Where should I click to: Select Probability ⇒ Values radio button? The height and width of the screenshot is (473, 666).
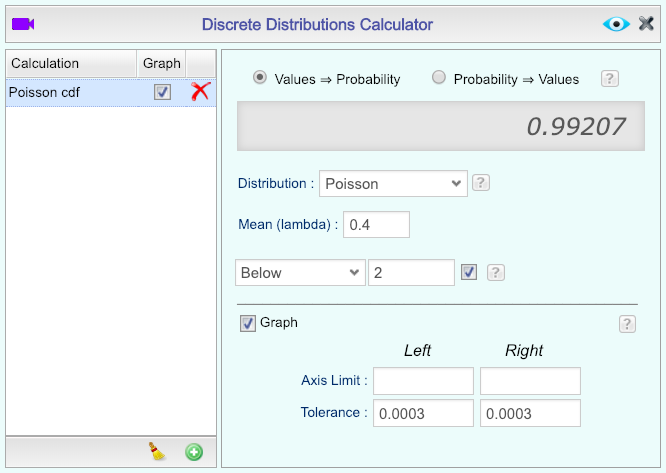(438, 78)
